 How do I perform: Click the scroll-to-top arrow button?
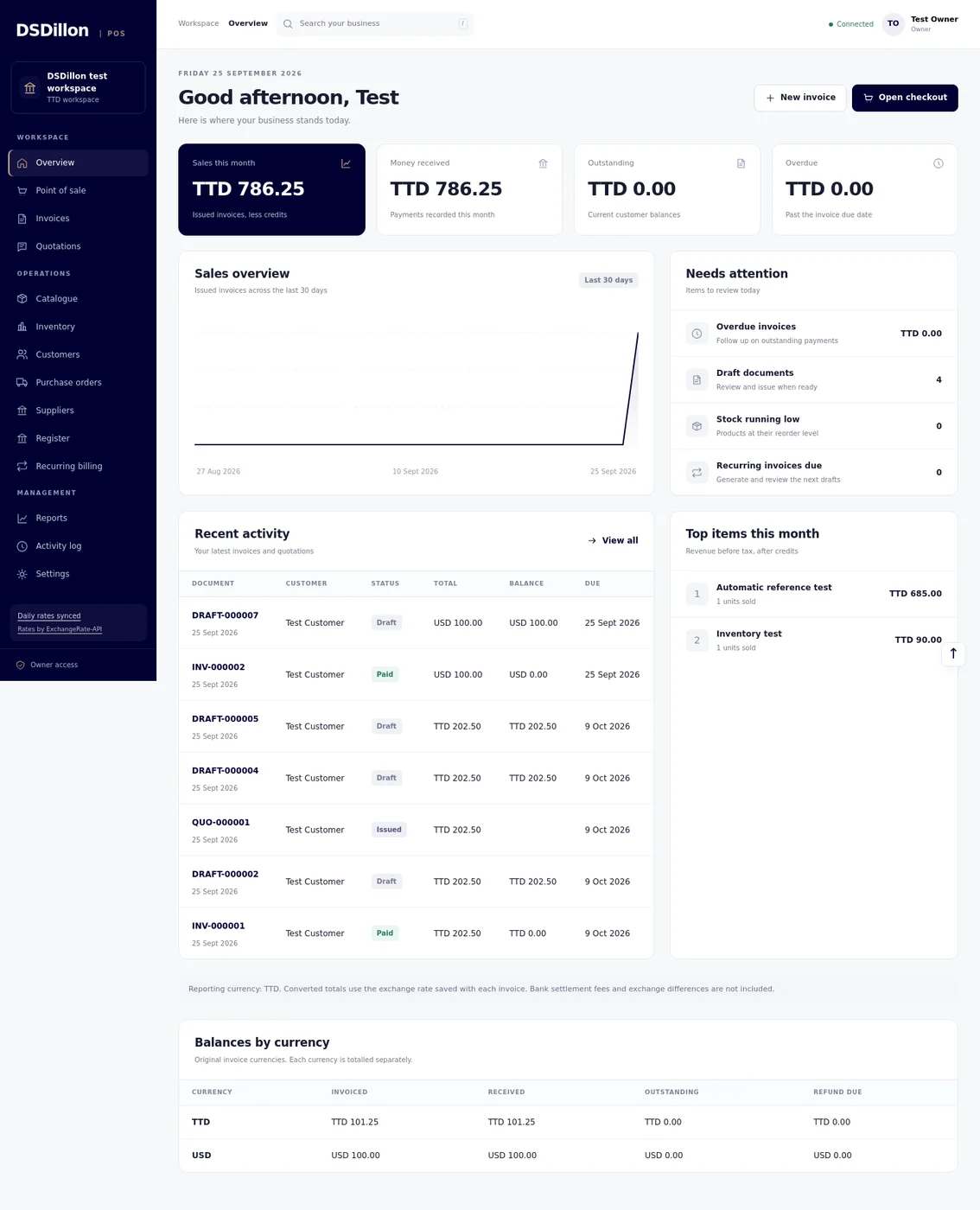click(x=953, y=653)
